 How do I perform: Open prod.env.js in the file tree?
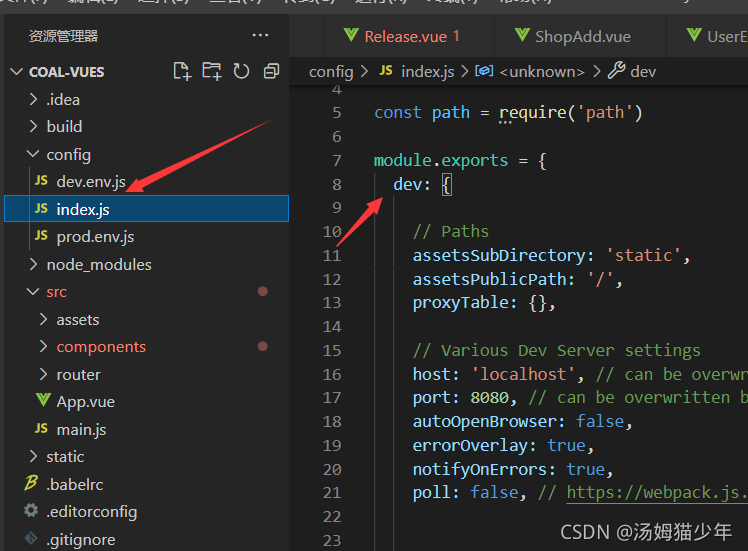95,237
